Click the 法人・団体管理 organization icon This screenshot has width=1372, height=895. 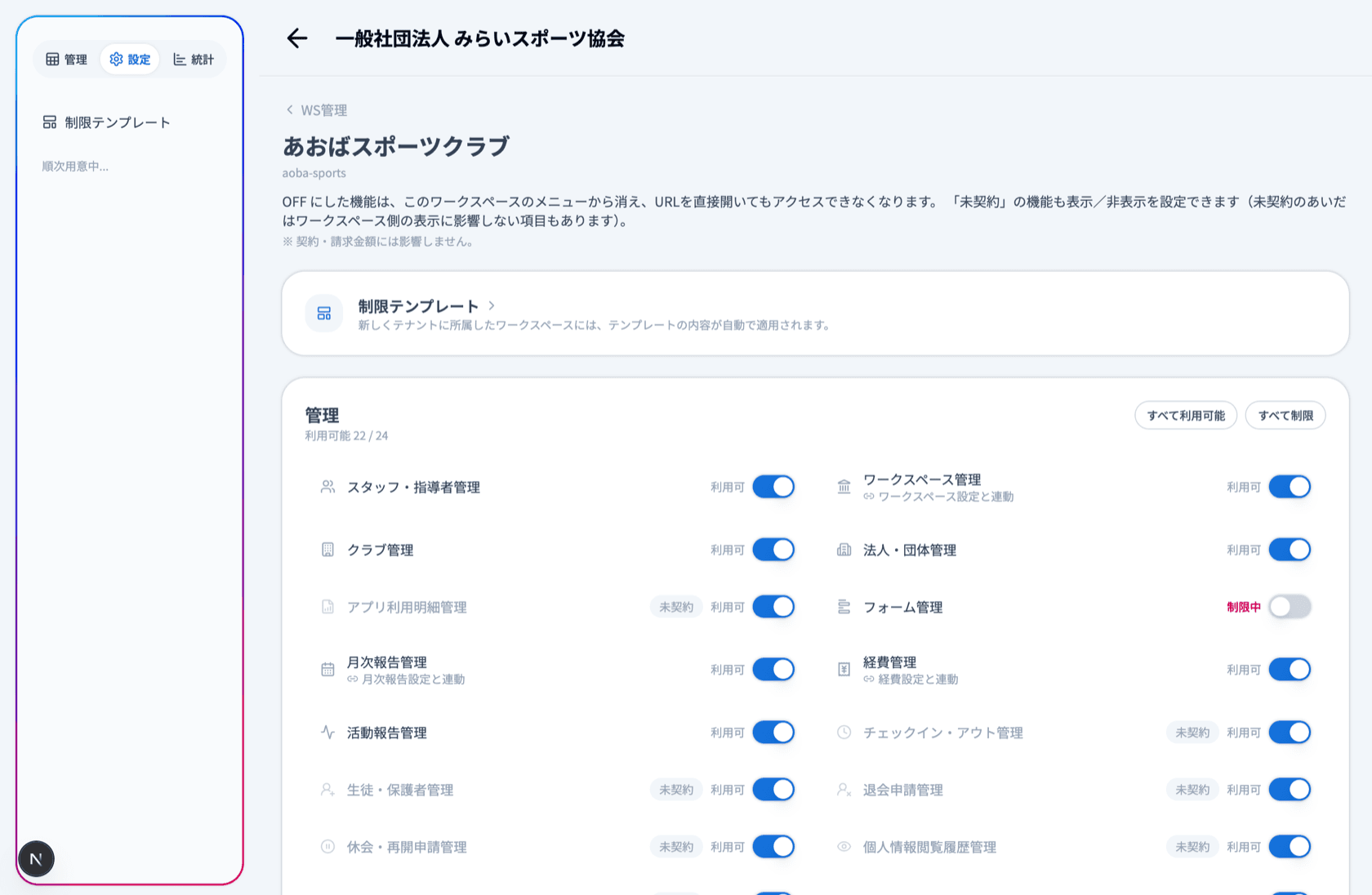[844, 550]
